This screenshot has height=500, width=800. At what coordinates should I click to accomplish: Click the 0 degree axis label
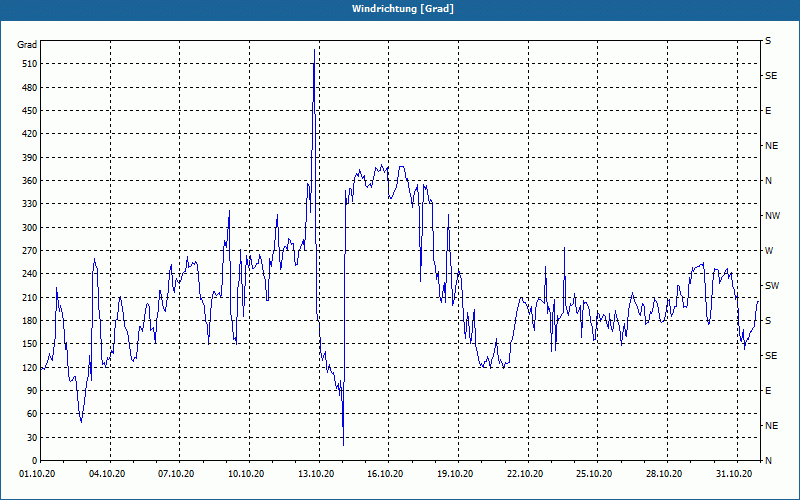pyautogui.click(x=35, y=460)
